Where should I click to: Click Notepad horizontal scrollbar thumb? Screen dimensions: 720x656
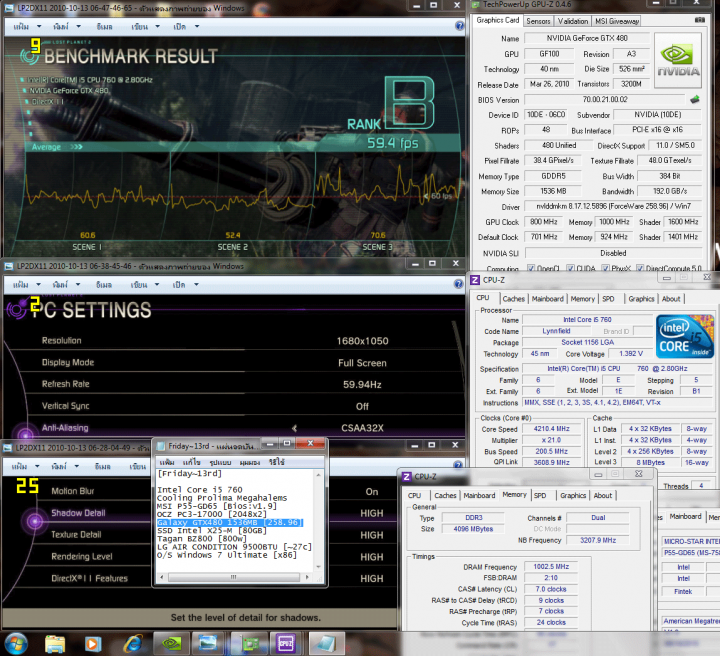point(233,577)
